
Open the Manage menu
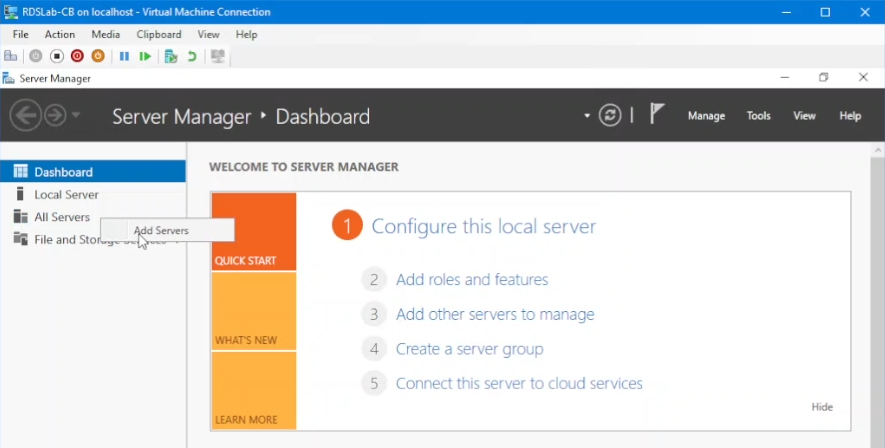point(706,116)
